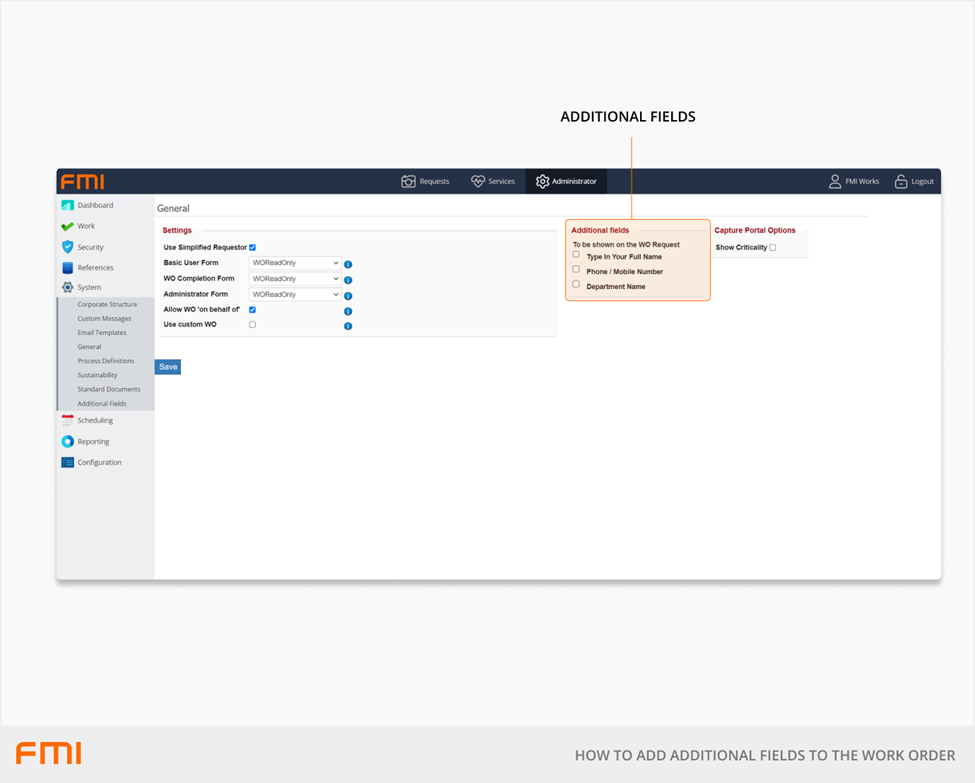The width and height of the screenshot is (975, 783).
Task: Click info icon next to Use custom WO
Action: [x=348, y=326]
